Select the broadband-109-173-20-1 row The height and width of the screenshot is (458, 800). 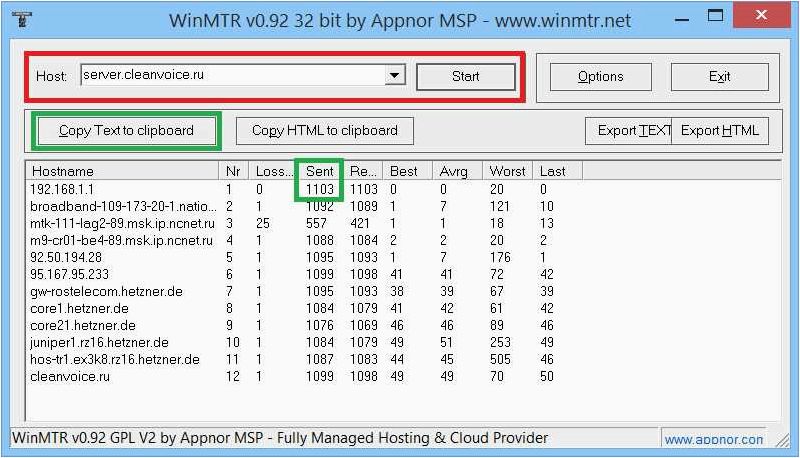306,206
